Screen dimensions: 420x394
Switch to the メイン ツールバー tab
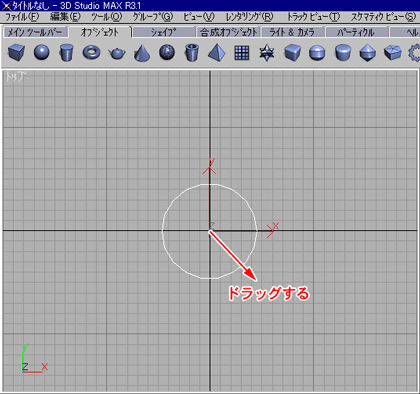[x=35, y=32]
